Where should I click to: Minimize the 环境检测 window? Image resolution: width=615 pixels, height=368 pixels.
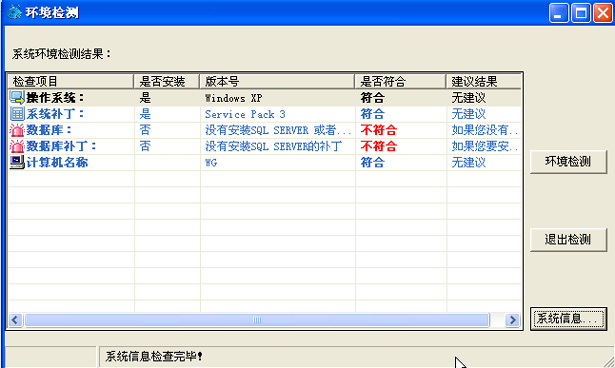(x=559, y=13)
